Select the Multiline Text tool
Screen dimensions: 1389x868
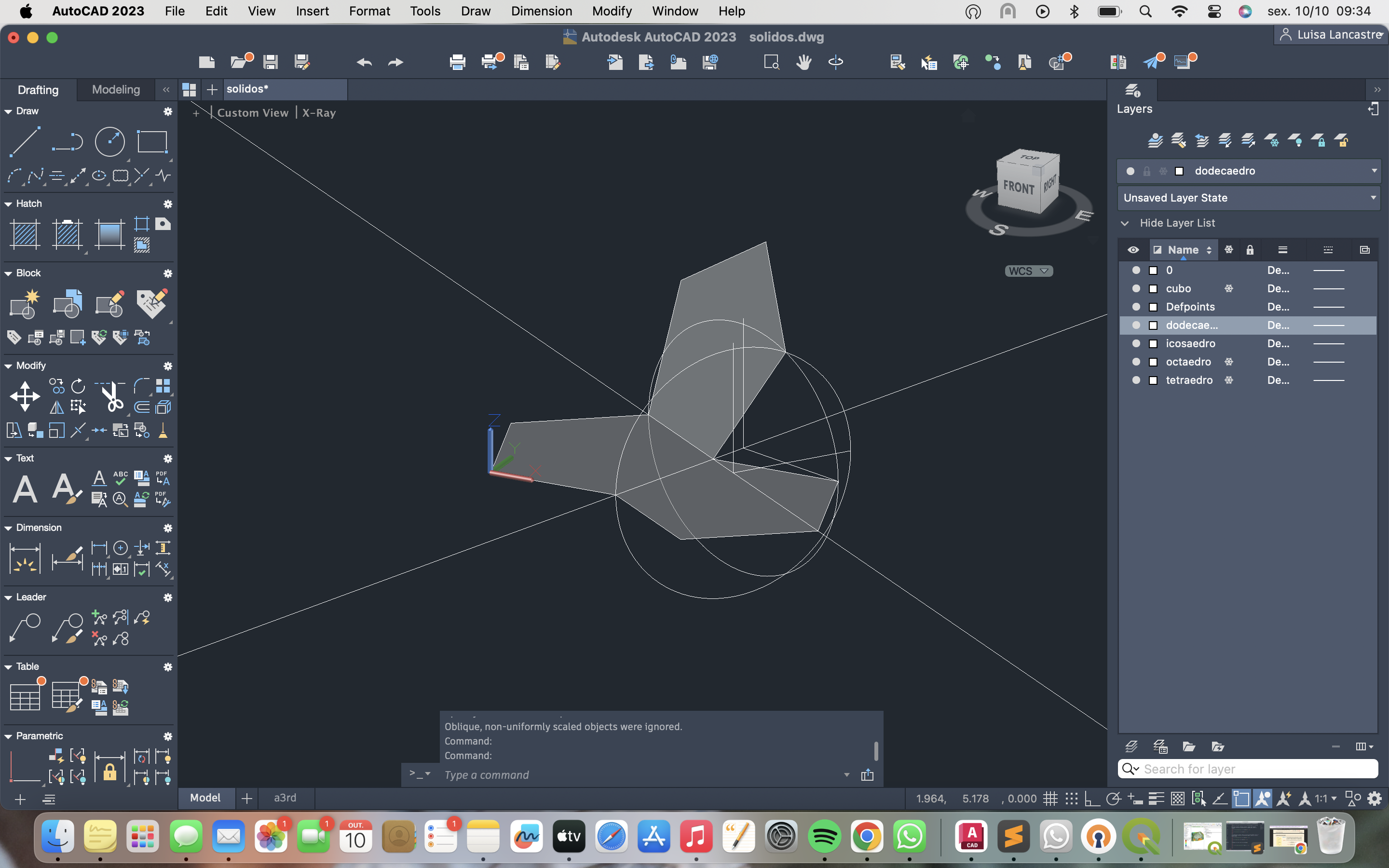click(25, 489)
